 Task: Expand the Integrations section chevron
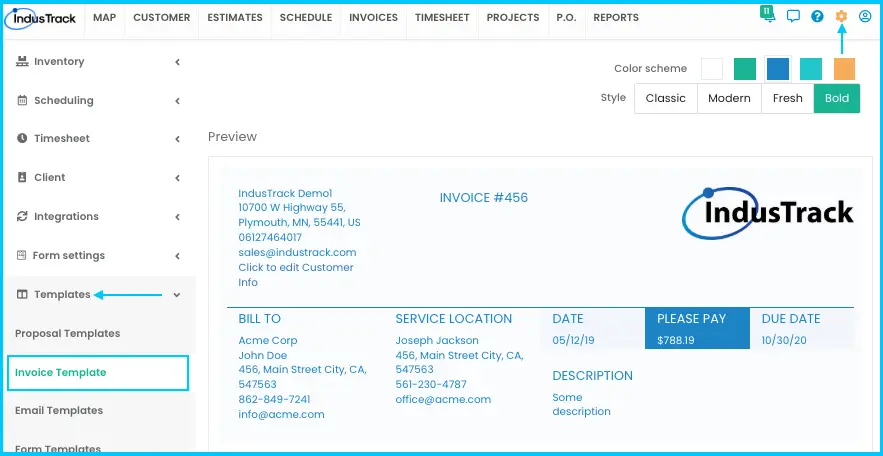pos(177,217)
